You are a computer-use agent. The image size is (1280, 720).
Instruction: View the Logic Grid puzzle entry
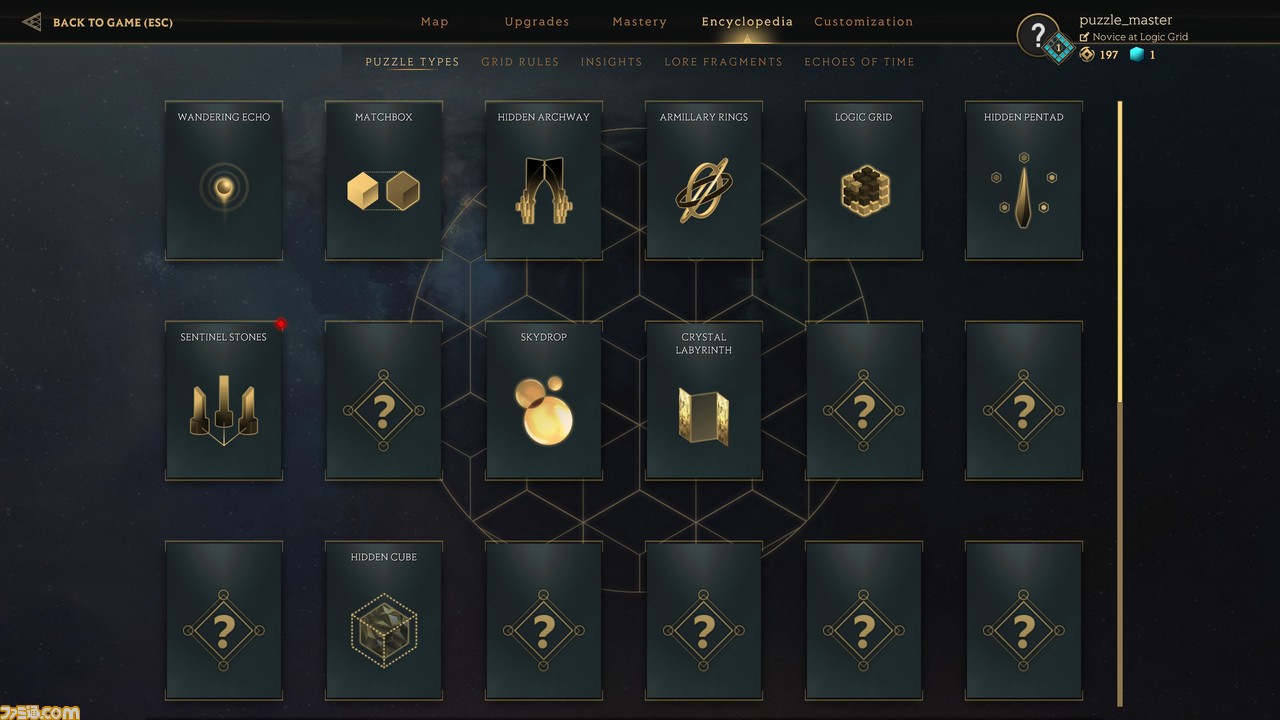coord(864,180)
